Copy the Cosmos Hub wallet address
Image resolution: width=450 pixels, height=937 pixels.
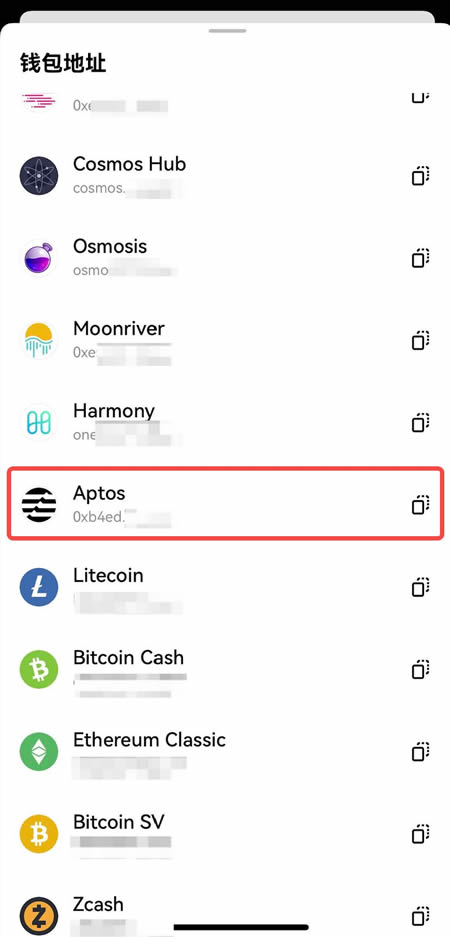pos(421,176)
